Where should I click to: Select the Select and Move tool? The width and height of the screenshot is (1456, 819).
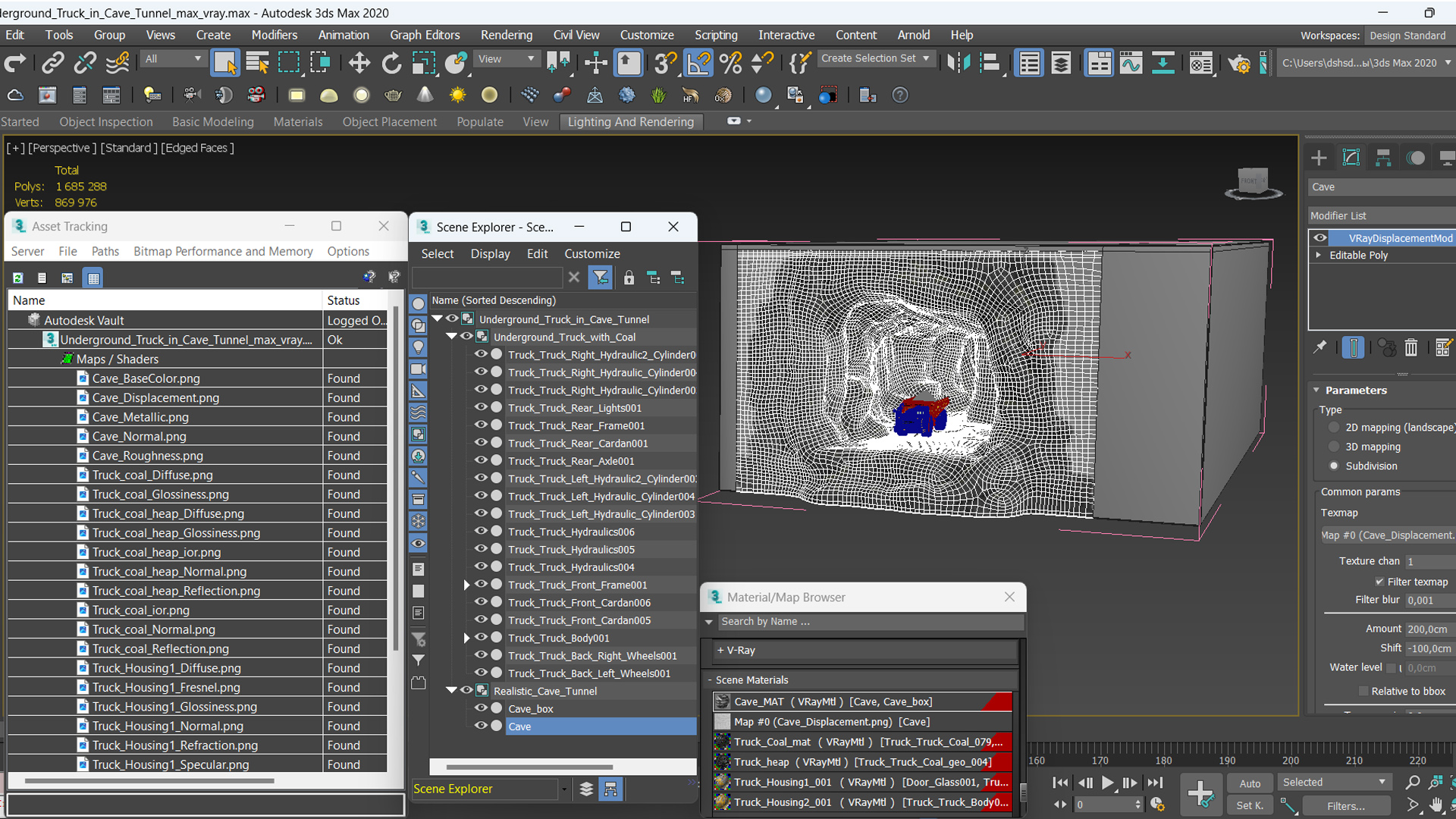coord(359,63)
